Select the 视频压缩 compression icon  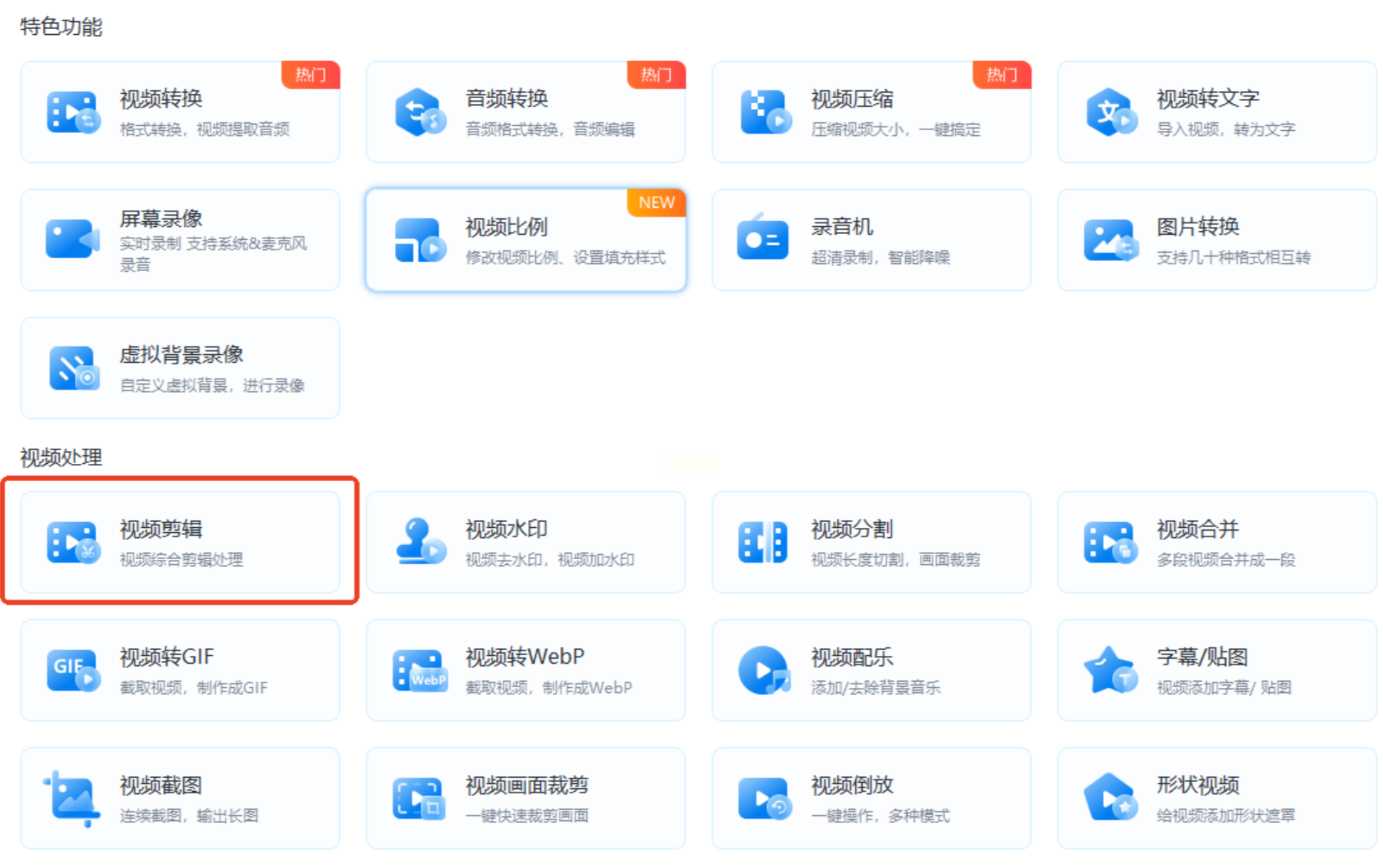tap(765, 112)
